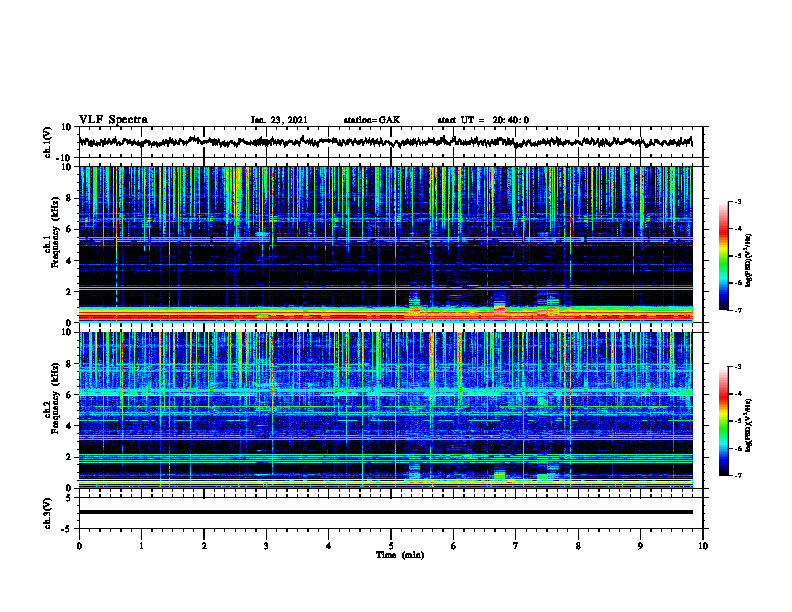This screenshot has height=612, width=792.
Task: Select the "start UT = 20:40:0" label
Action: [x=483, y=120]
